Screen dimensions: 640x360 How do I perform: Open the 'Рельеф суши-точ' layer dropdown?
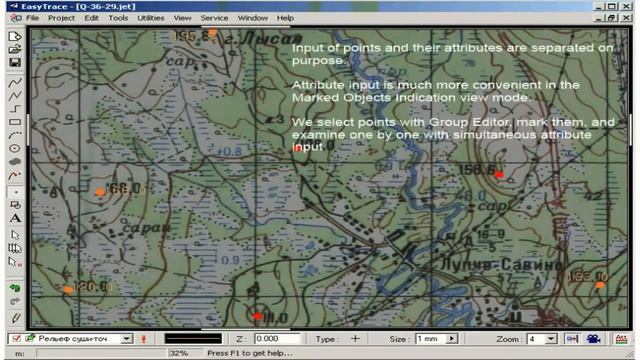coord(127,339)
